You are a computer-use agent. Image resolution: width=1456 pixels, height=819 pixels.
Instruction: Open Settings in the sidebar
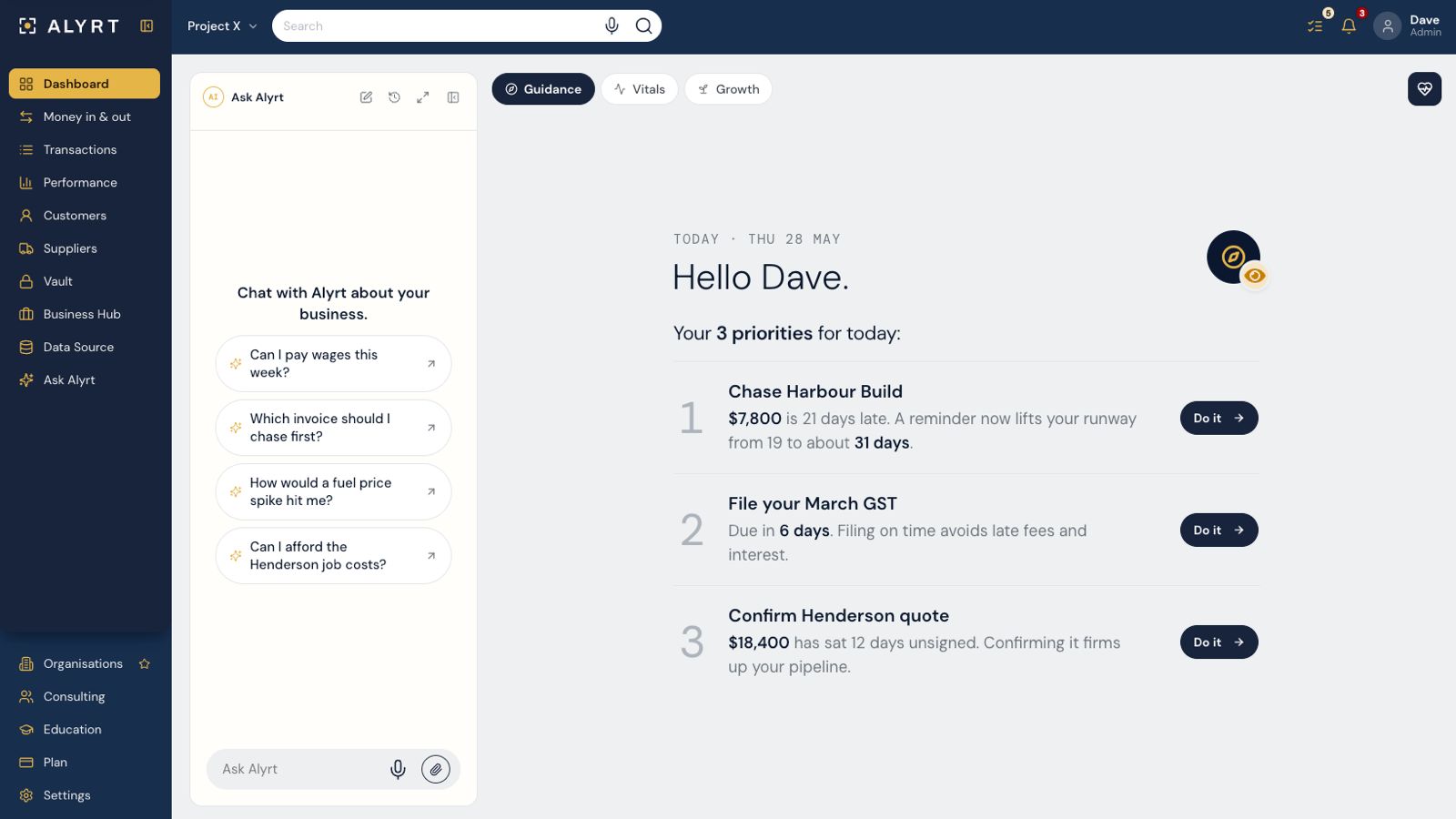point(85,795)
